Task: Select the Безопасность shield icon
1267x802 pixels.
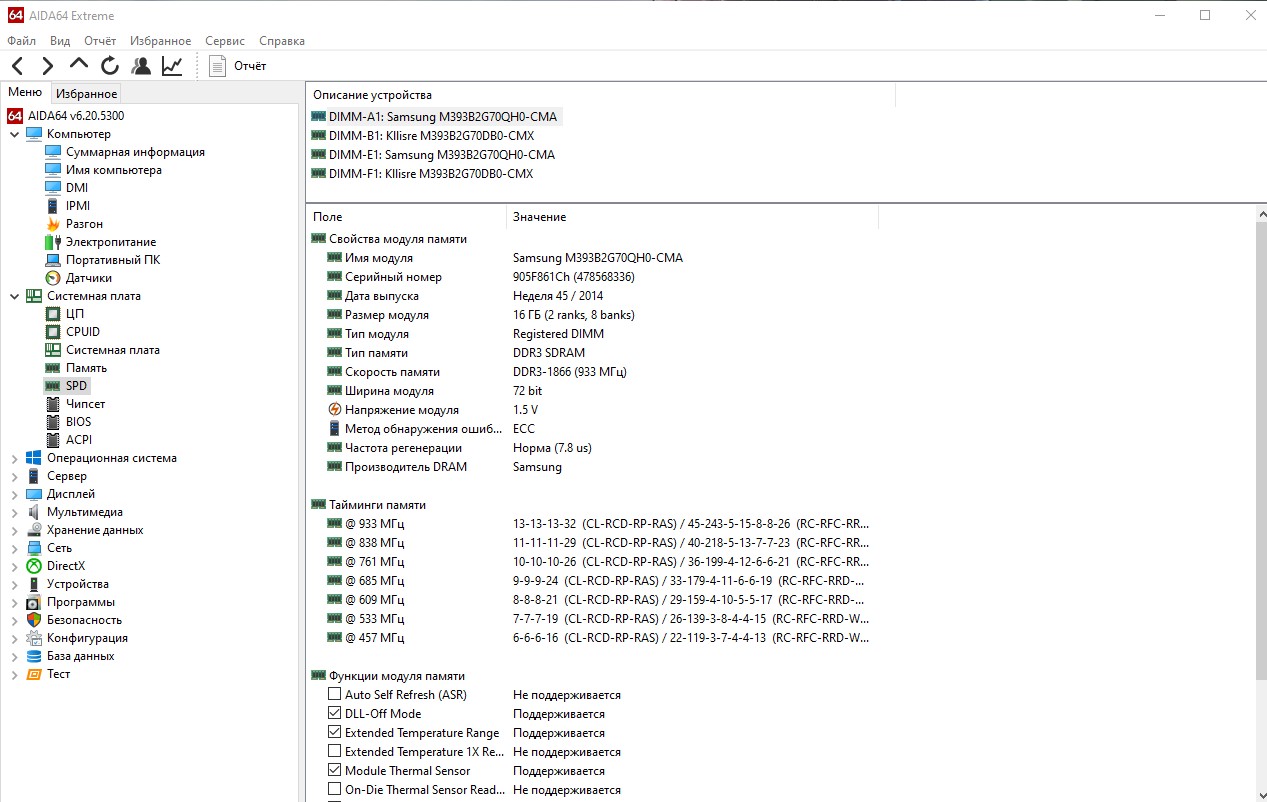Action: point(34,620)
